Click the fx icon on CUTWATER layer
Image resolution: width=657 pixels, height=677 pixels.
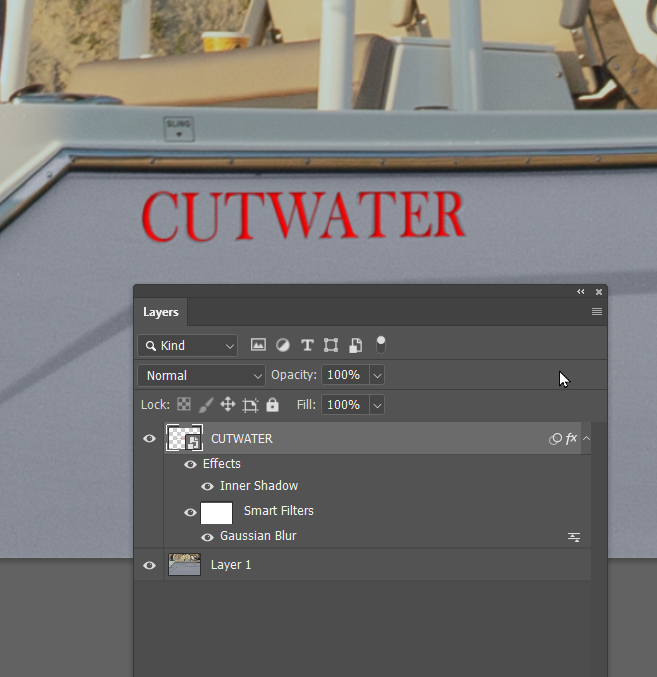(x=571, y=438)
